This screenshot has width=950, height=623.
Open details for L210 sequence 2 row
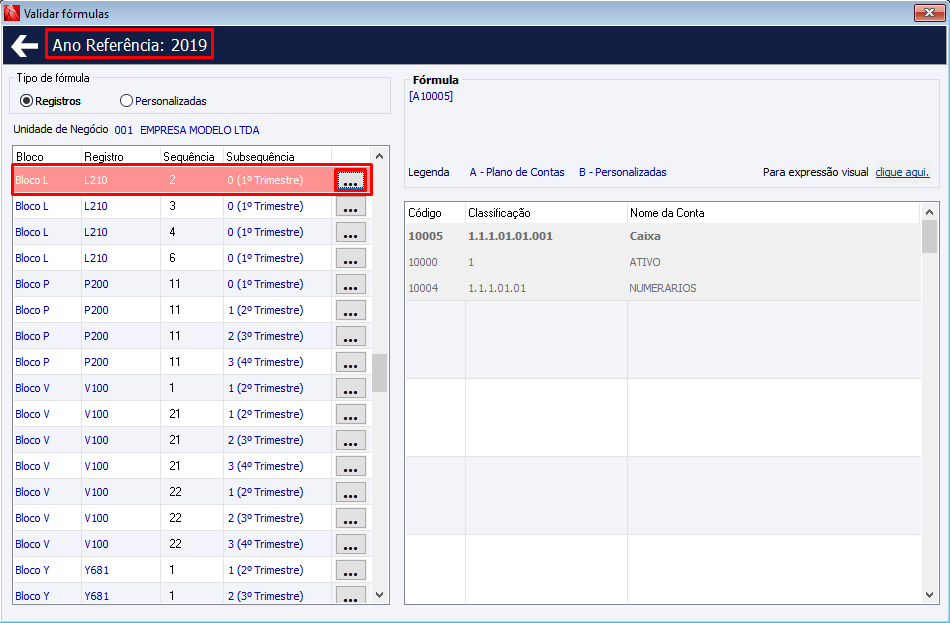350,180
